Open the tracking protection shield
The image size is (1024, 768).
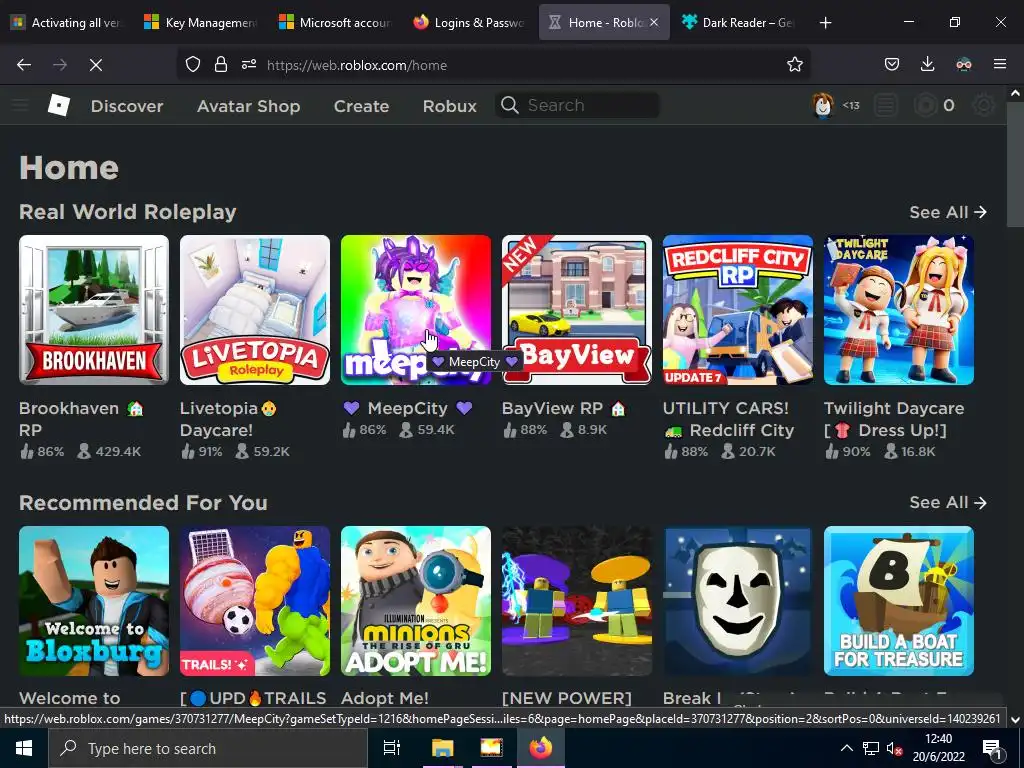193,65
